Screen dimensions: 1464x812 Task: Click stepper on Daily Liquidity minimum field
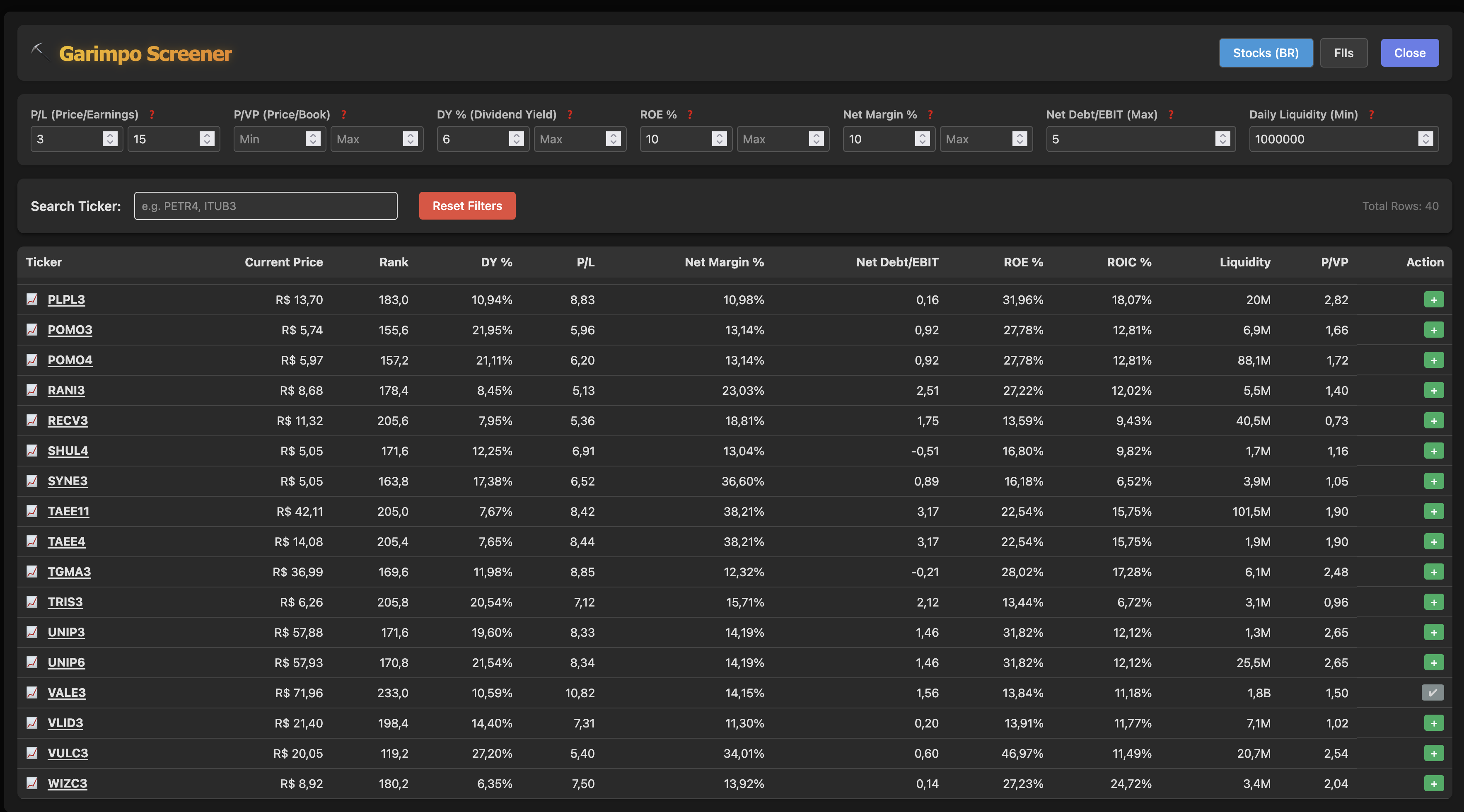click(x=1425, y=139)
